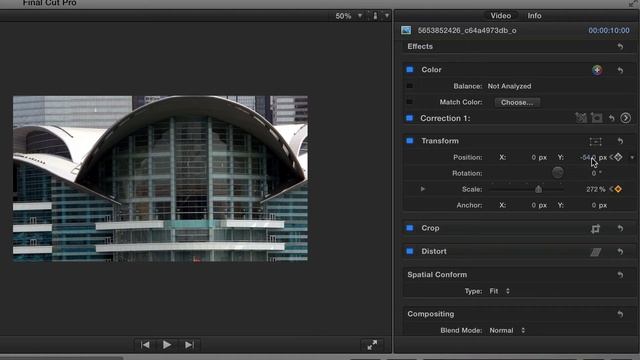The height and width of the screenshot is (360, 640).
Task: Click the Scale slider handle
Action: coord(538,189)
